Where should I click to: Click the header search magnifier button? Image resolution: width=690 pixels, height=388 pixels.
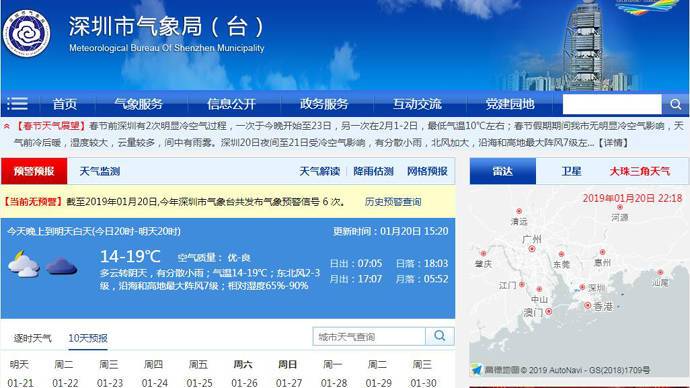point(675,104)
